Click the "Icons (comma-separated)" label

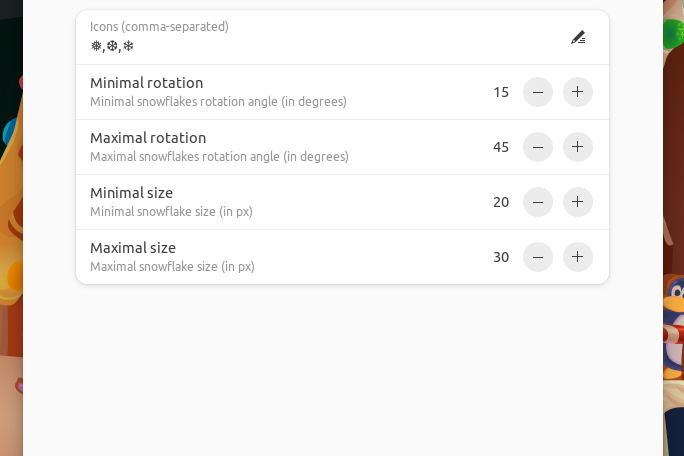coord(159,27)
